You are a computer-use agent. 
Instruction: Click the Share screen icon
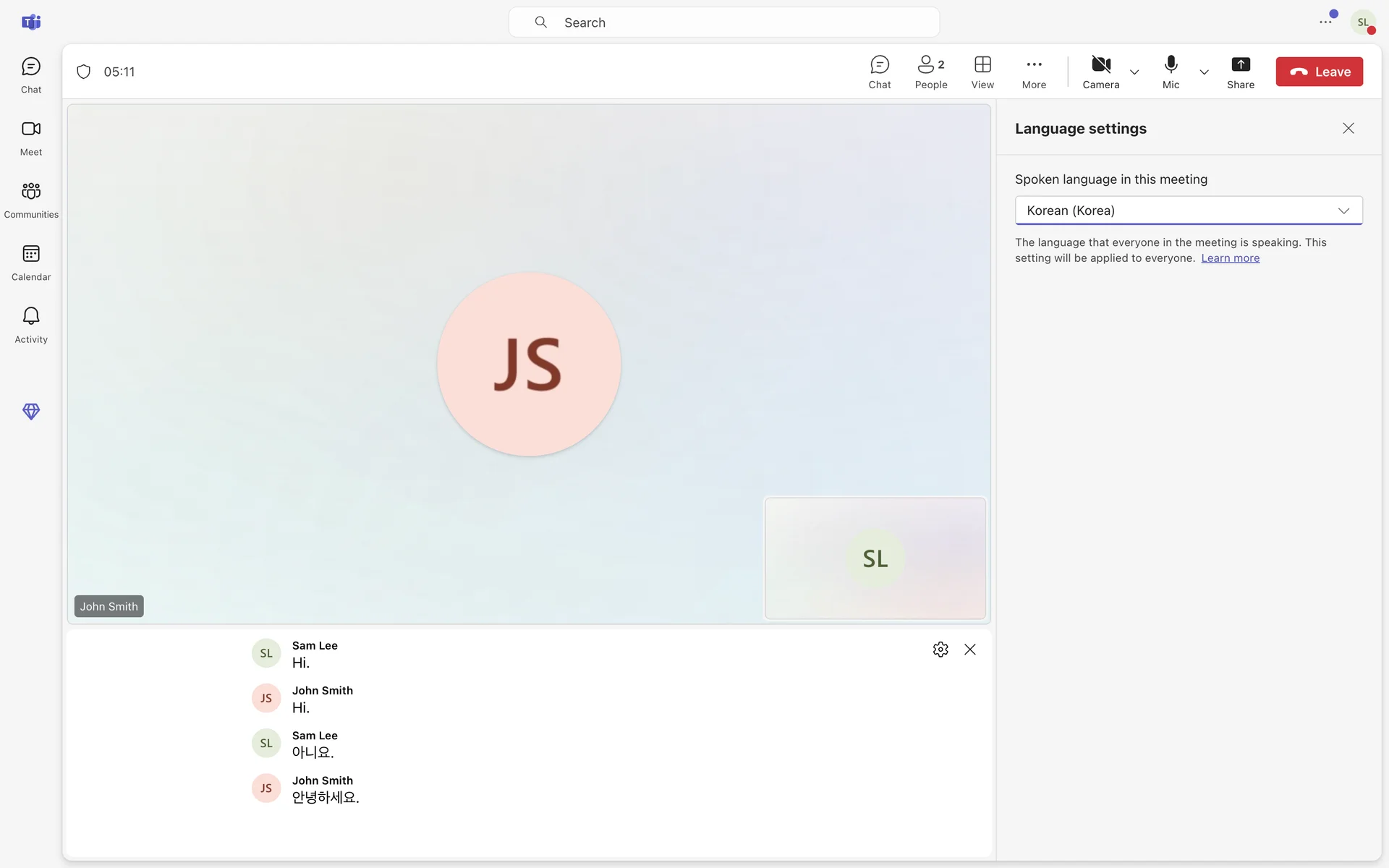point(1240,72)
